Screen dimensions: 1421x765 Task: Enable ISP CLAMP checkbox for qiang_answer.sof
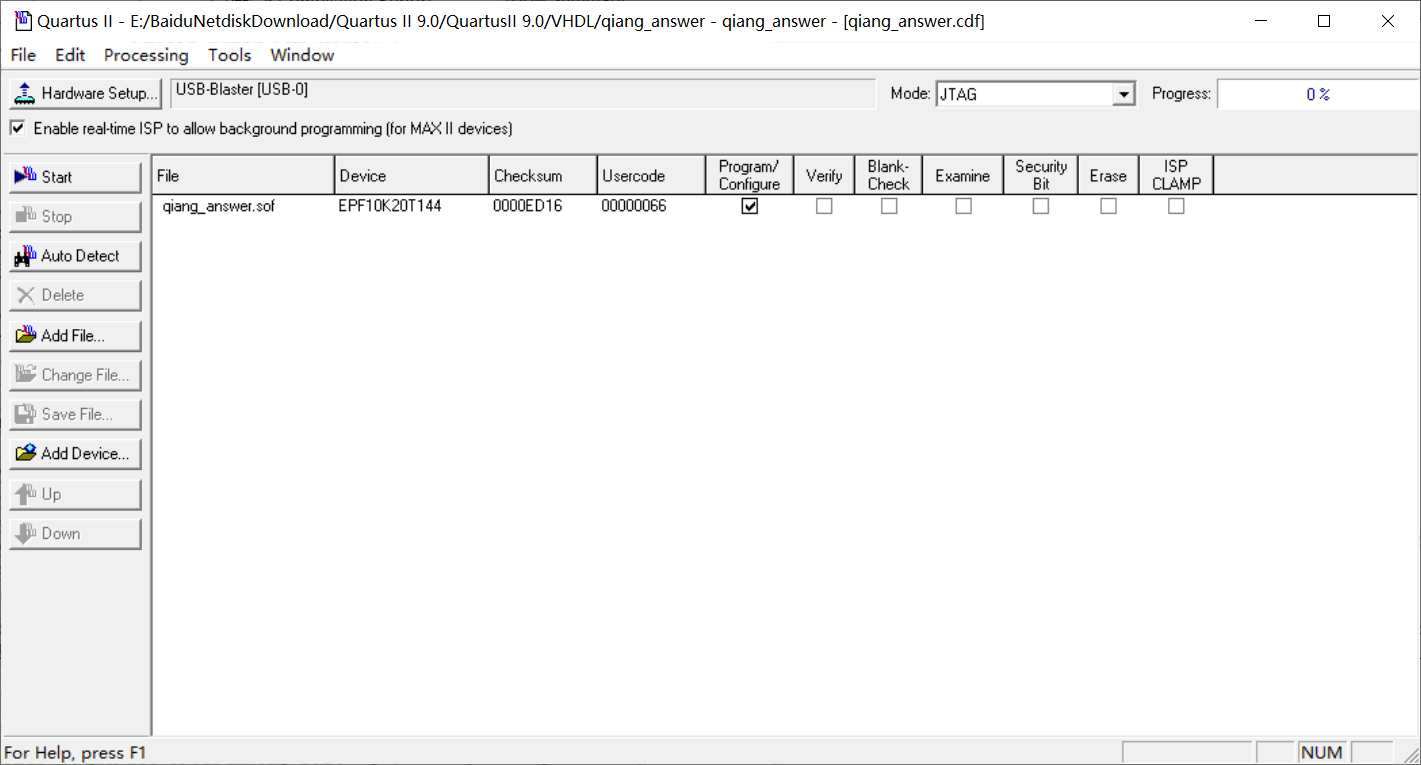point(1176,206)
